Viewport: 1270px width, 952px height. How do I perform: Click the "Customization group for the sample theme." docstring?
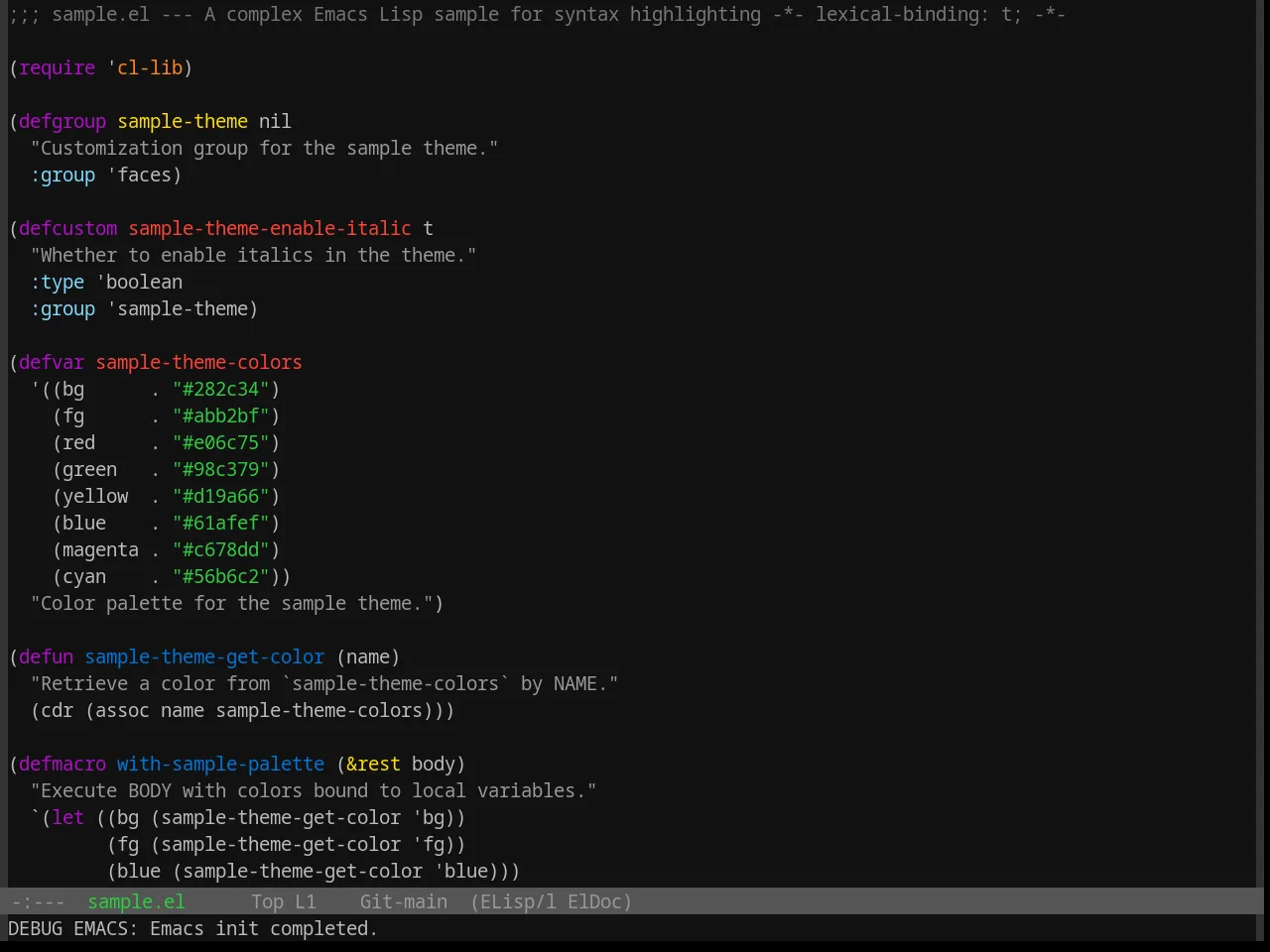coord(265,148)
